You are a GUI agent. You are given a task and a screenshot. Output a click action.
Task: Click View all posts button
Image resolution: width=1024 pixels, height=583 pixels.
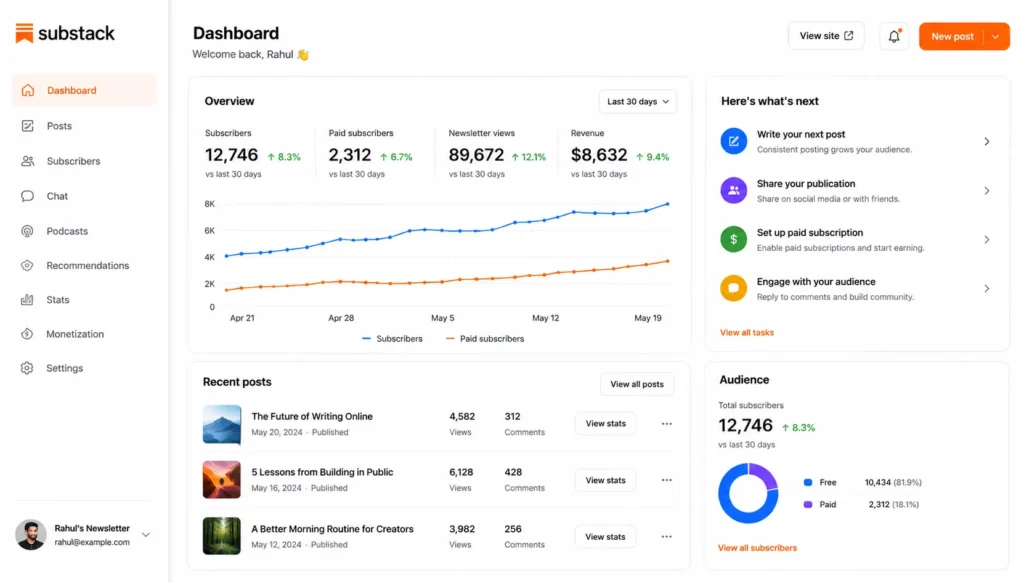tap(637, 384)
